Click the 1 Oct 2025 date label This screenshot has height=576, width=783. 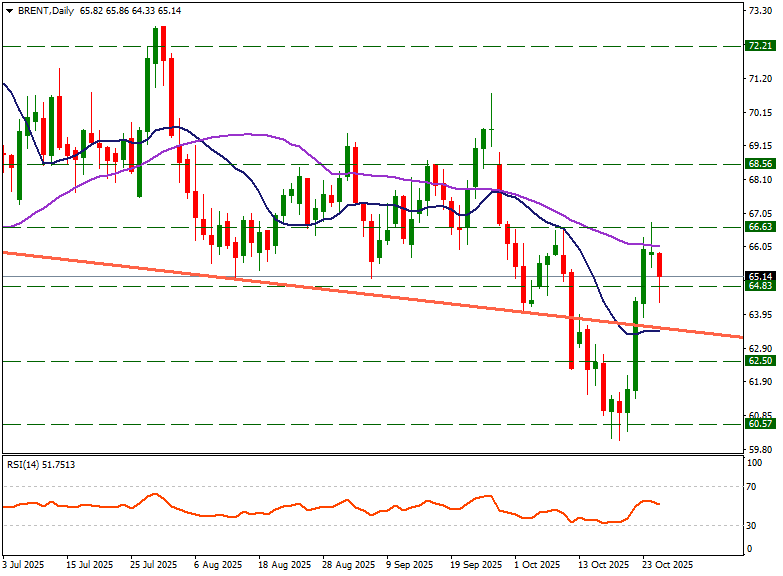tap(536, 565)
